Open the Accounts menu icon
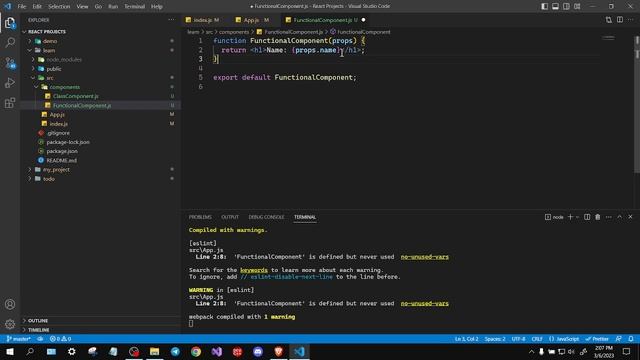Viewport: 640px width, 360px height. (10, 304)
